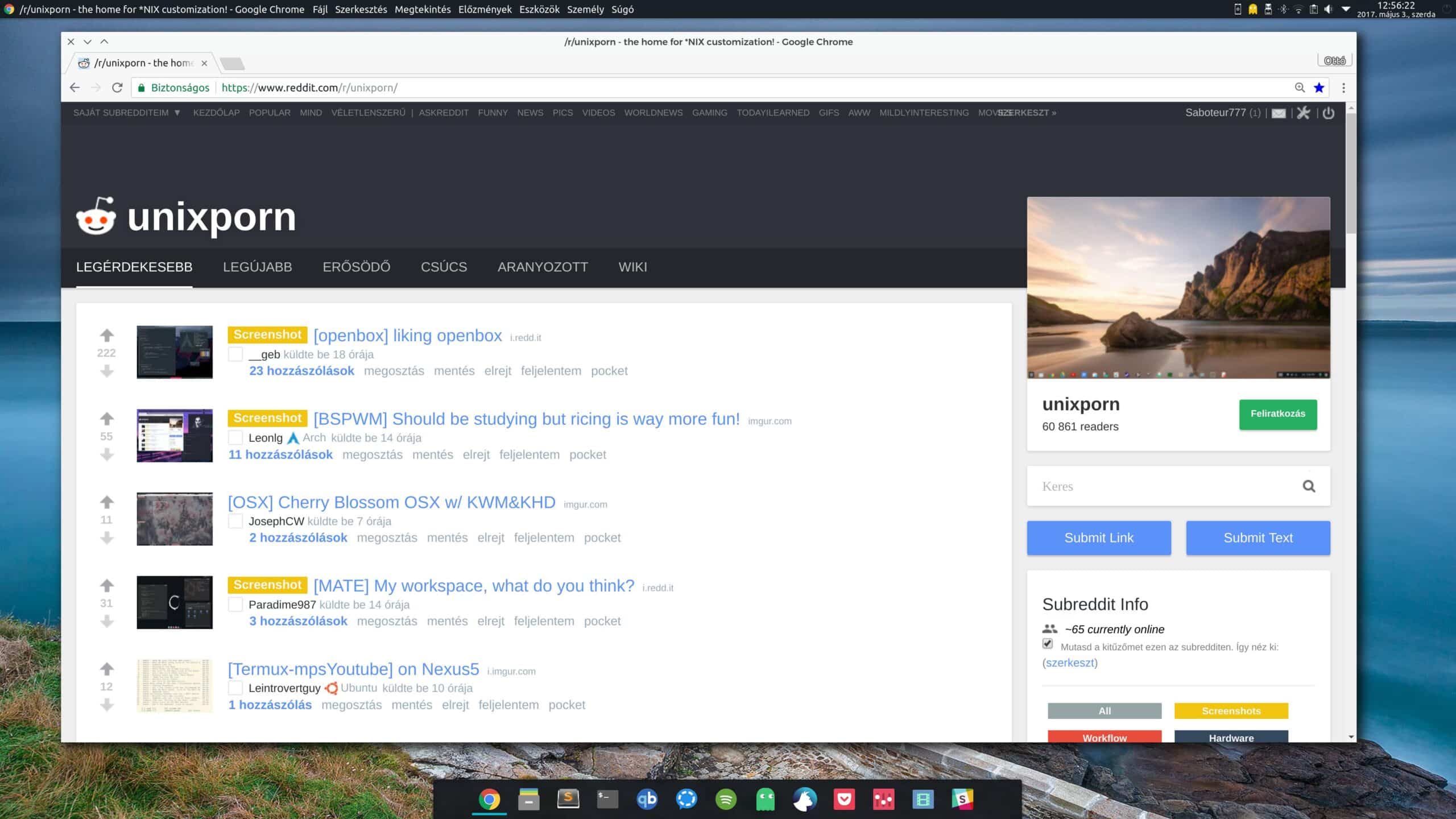Open the '[OSX] Cherry Blossom OSX w/ KWM&KHD' post
The width and height of the screenshot is (1456, 819).
pyautogui.click(x=392, y=502)
